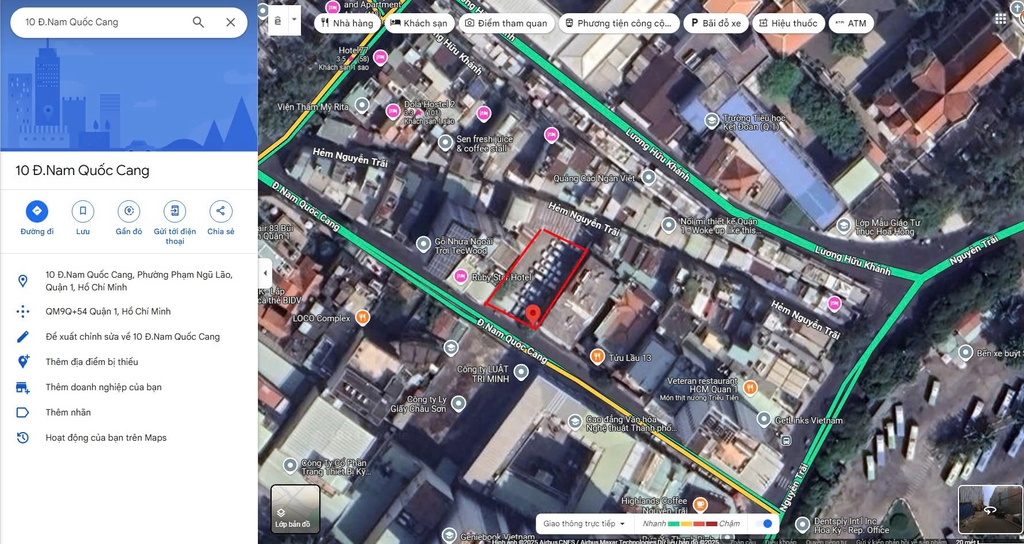Click the Bến xe buýt marker
Image resolution: width=1024 pixels, height=544 pixels.
tap(965, 353)
